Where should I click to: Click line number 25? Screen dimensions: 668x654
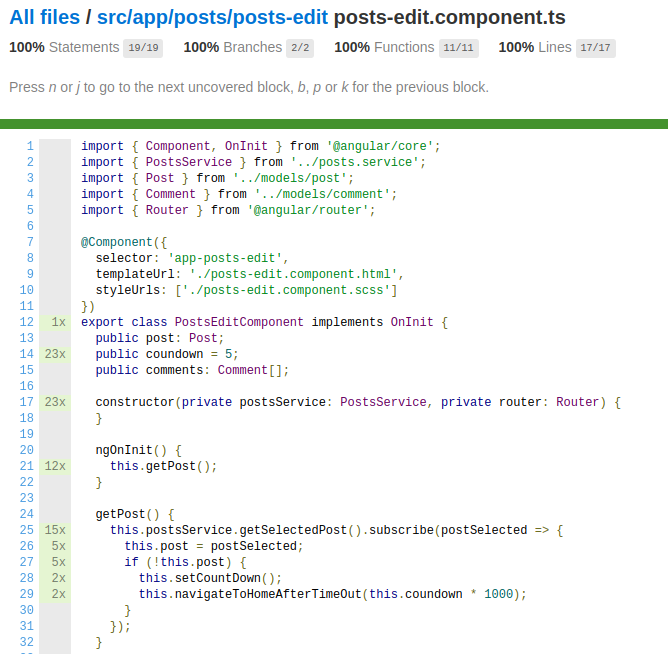26,530
